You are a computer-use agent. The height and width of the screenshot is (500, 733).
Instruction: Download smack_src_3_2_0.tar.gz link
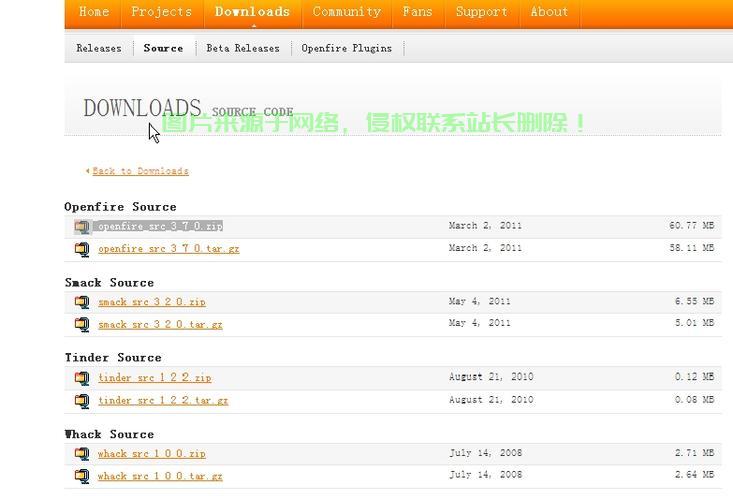coord(160,324)
